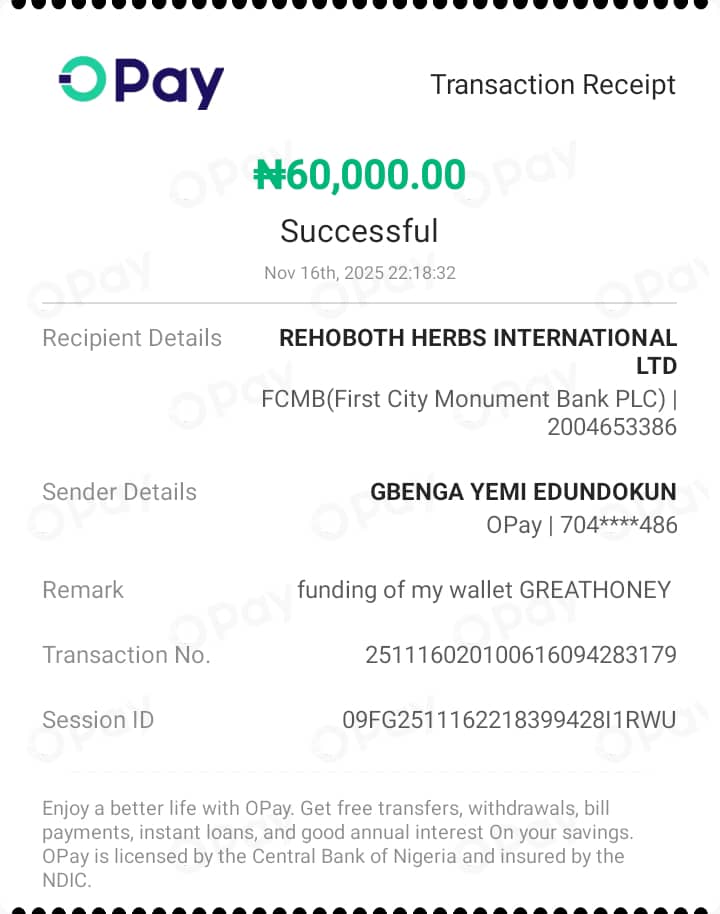Click the Session ID label
Screen dimensions: 720x914
(x=98, y=720)
